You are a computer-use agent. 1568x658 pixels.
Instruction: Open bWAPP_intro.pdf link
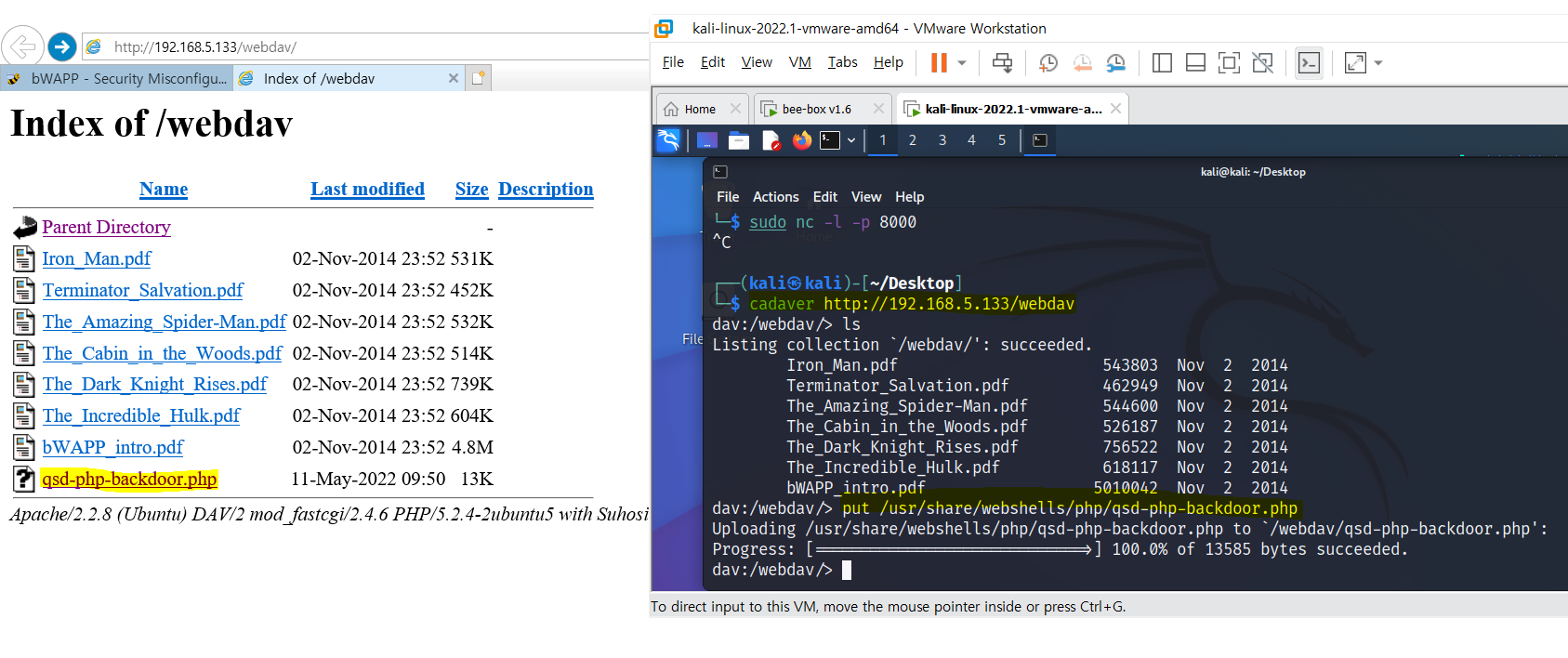click(112, 447)
